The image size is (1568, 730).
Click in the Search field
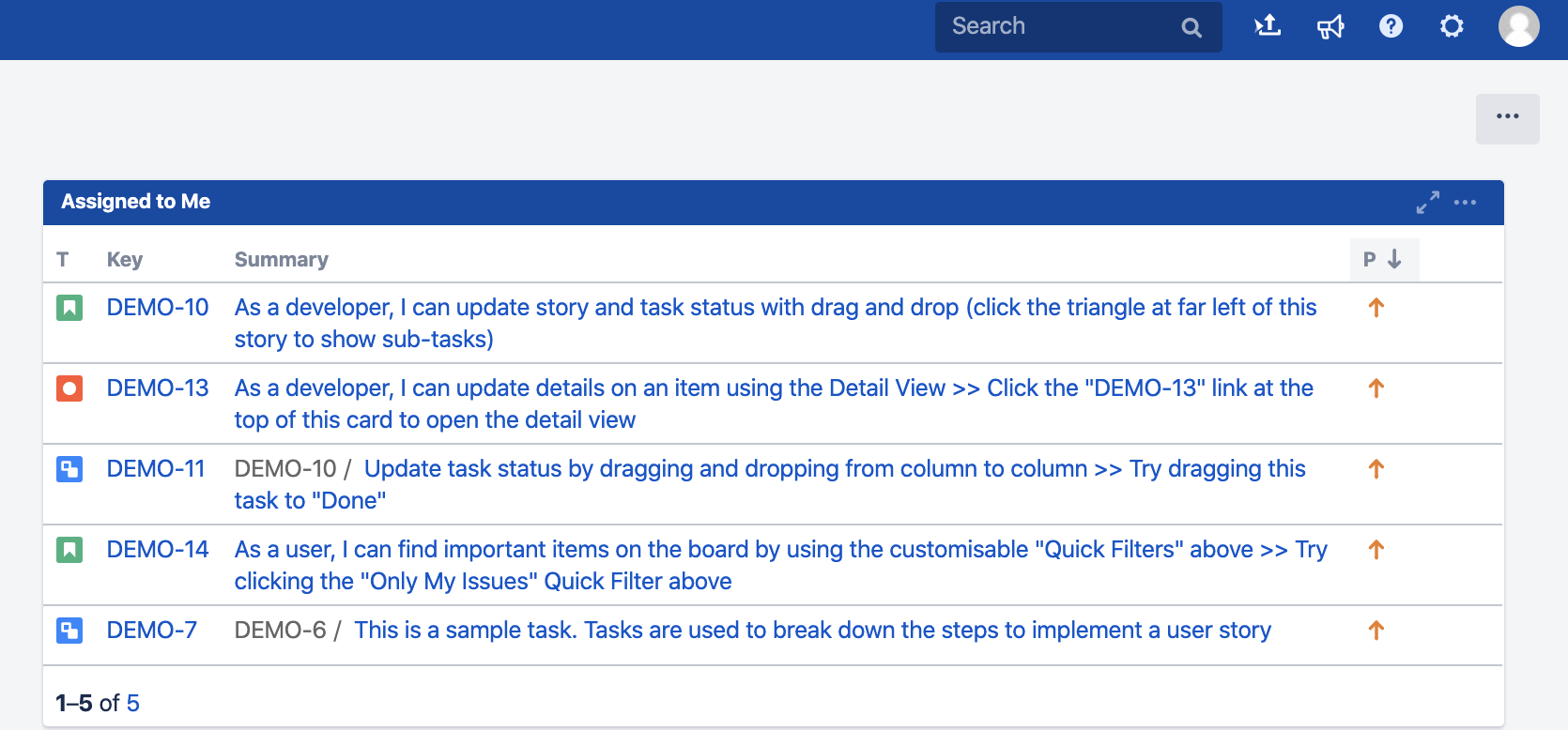pyautogui.click(x=1061, y=26)
